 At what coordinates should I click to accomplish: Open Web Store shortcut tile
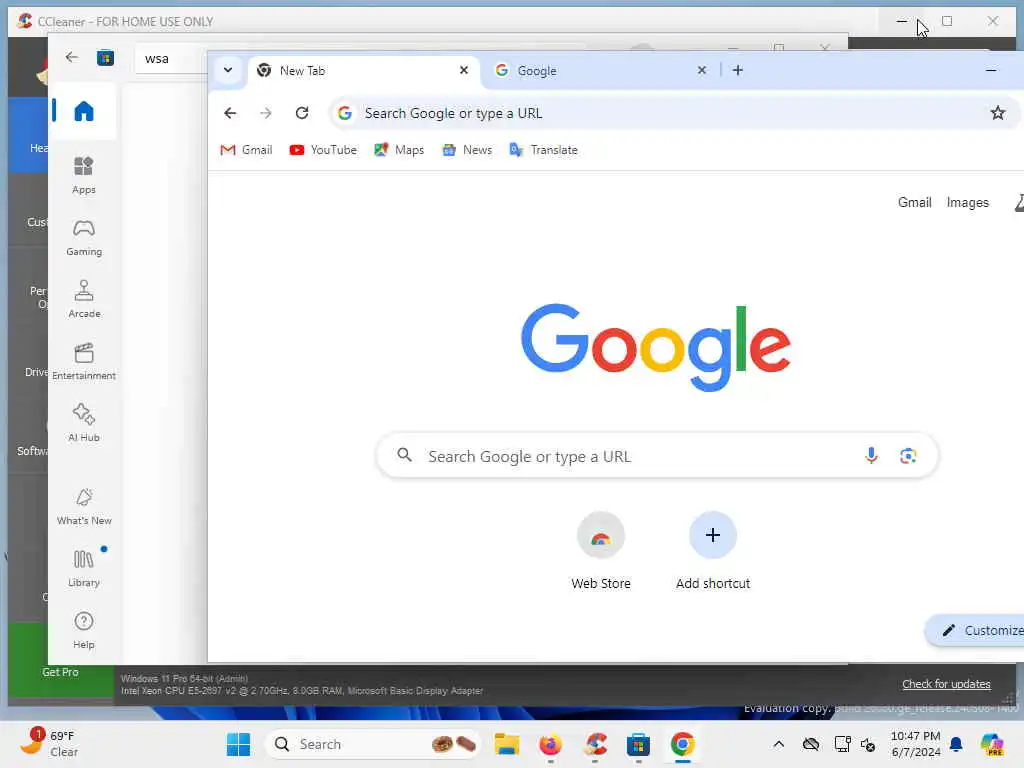[601, 552]
